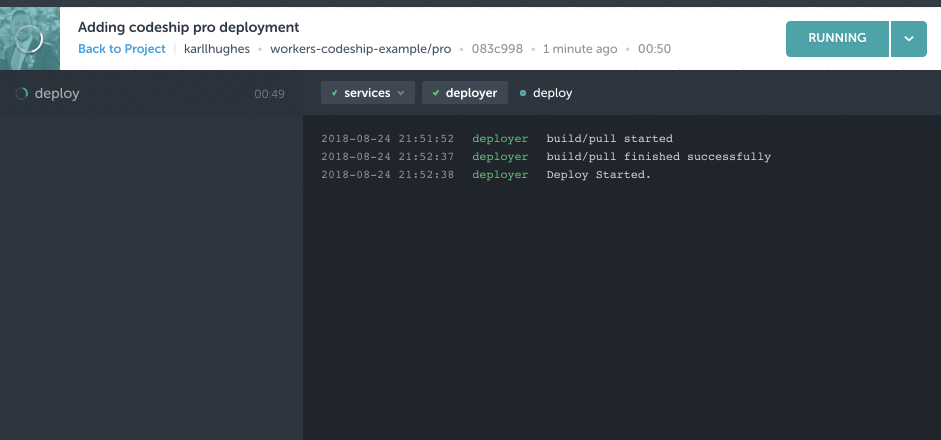Click the RUNNING build status button
The height and width of the screenshot is (440, 941).
[x=837, y=38]
